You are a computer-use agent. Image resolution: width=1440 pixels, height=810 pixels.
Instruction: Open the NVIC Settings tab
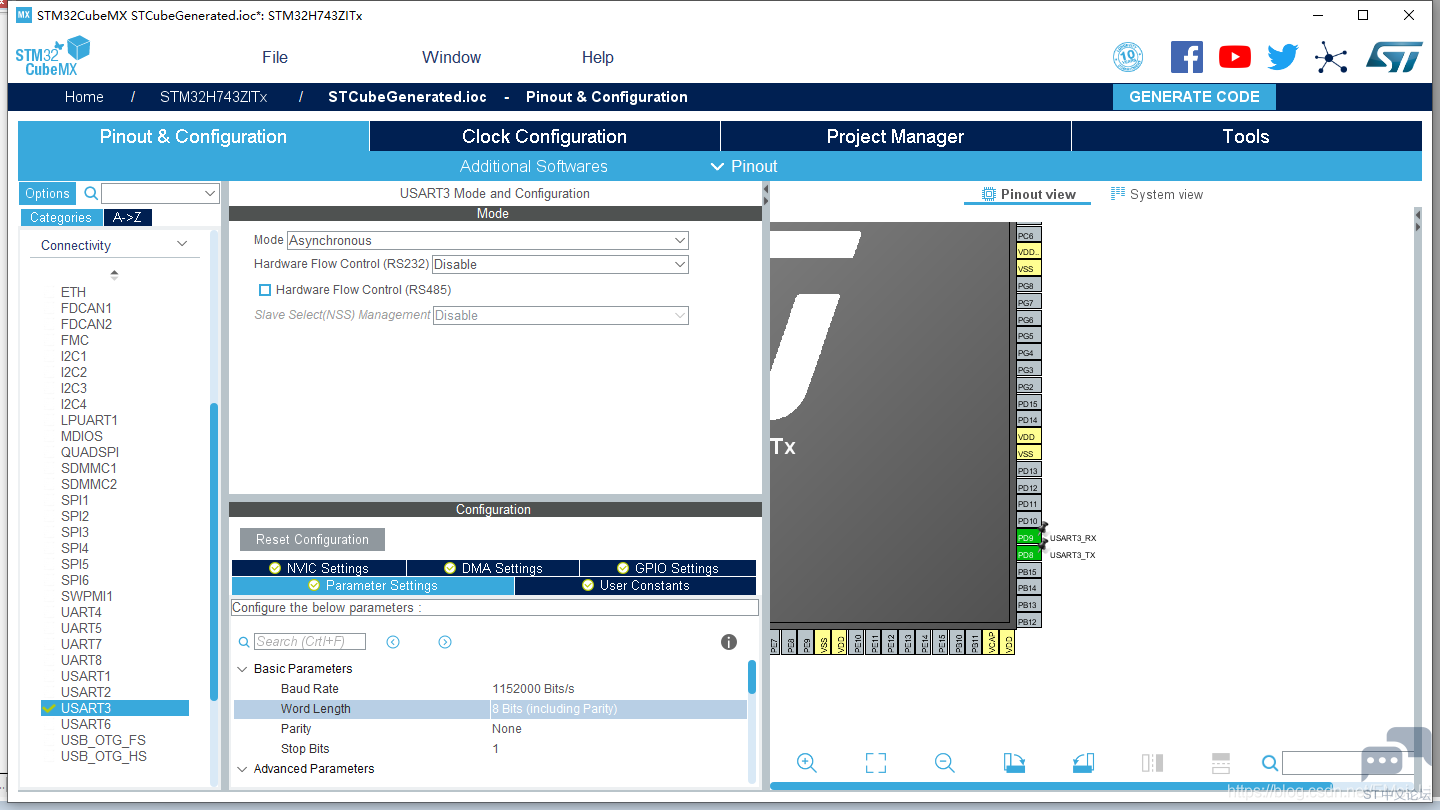pyautogui.click(x=319, y=568)
